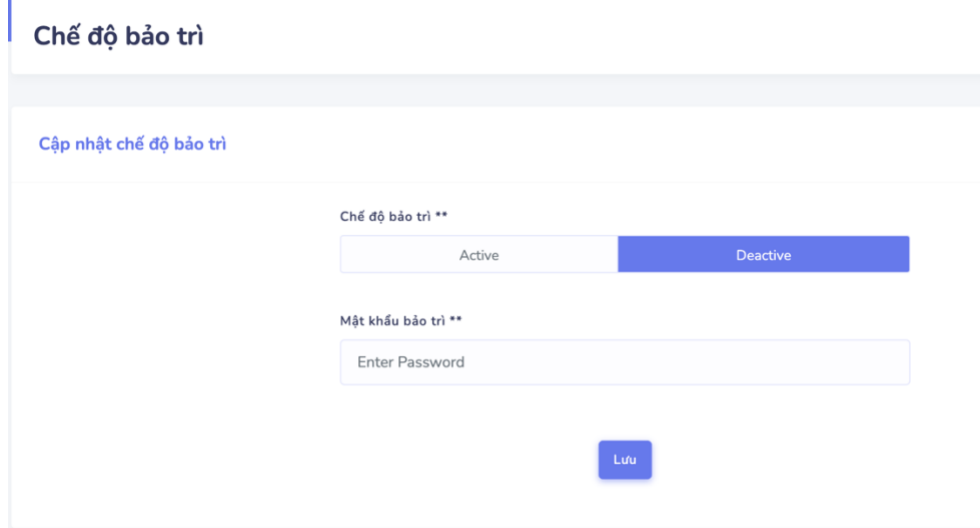Click the 'Chế độ bảo trì **' field label
This screenshot has width=980, height=528.
point(386,215)
